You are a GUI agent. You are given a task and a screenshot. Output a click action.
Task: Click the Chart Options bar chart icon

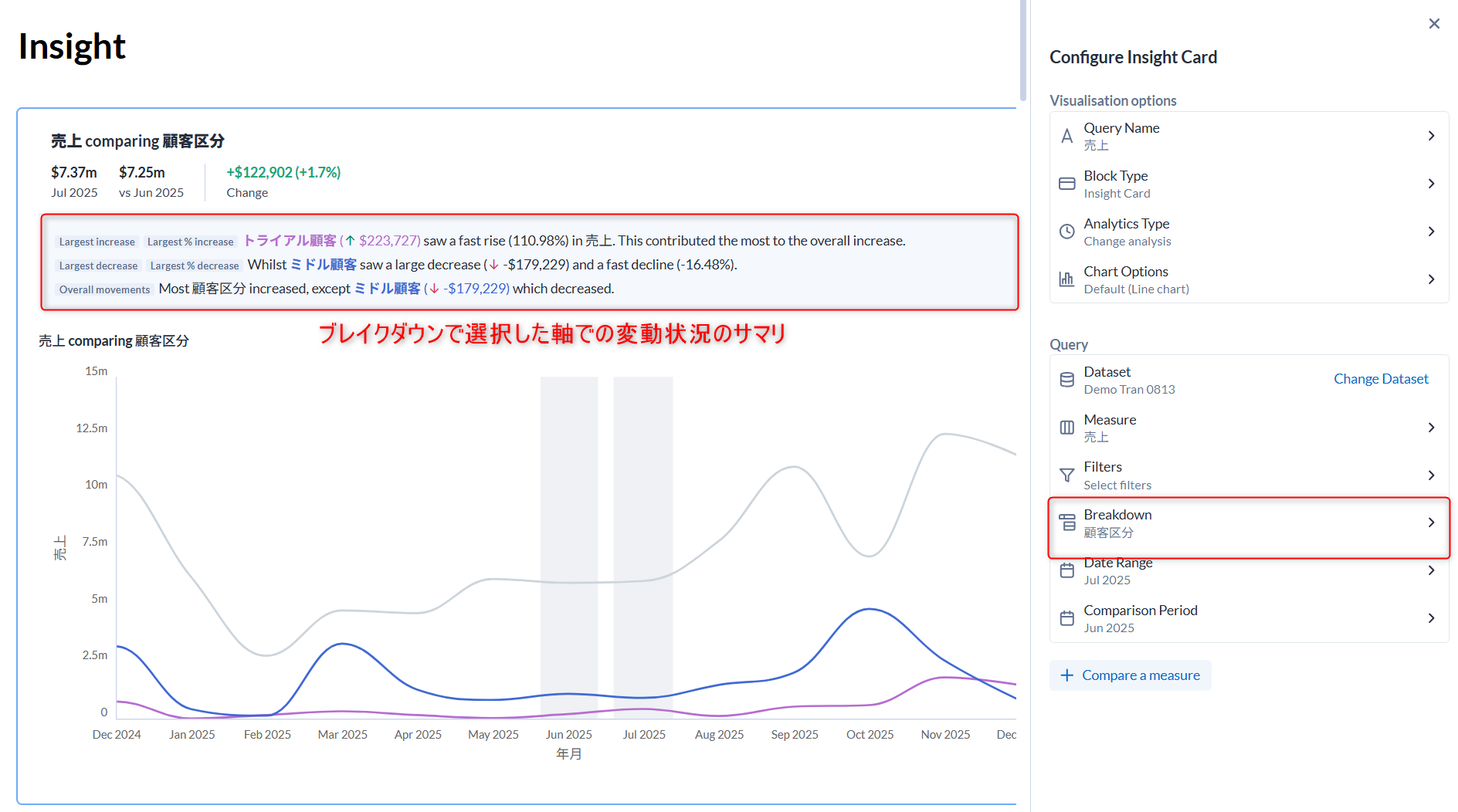(x=1066, y=279)
